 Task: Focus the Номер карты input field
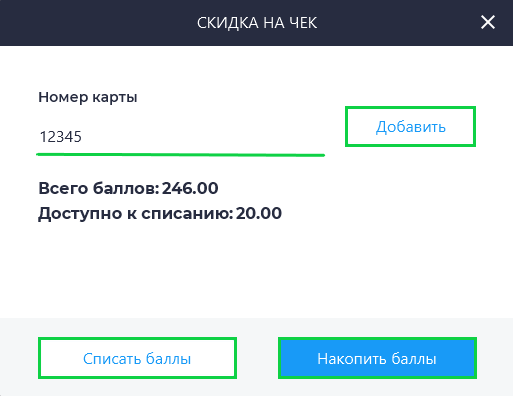pos(180,137)
